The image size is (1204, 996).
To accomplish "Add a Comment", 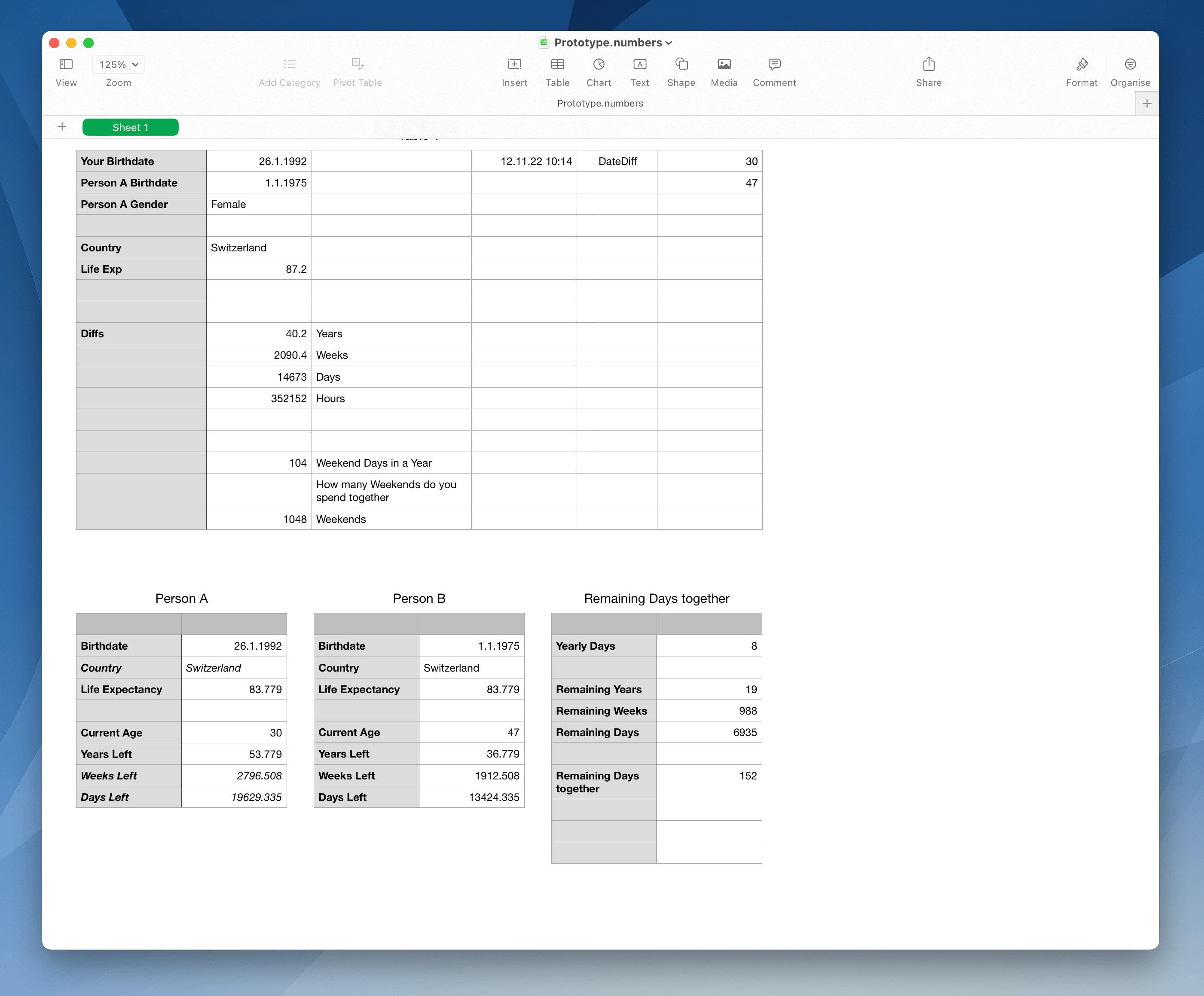I will pyautogui.click(x=774, y=71).
